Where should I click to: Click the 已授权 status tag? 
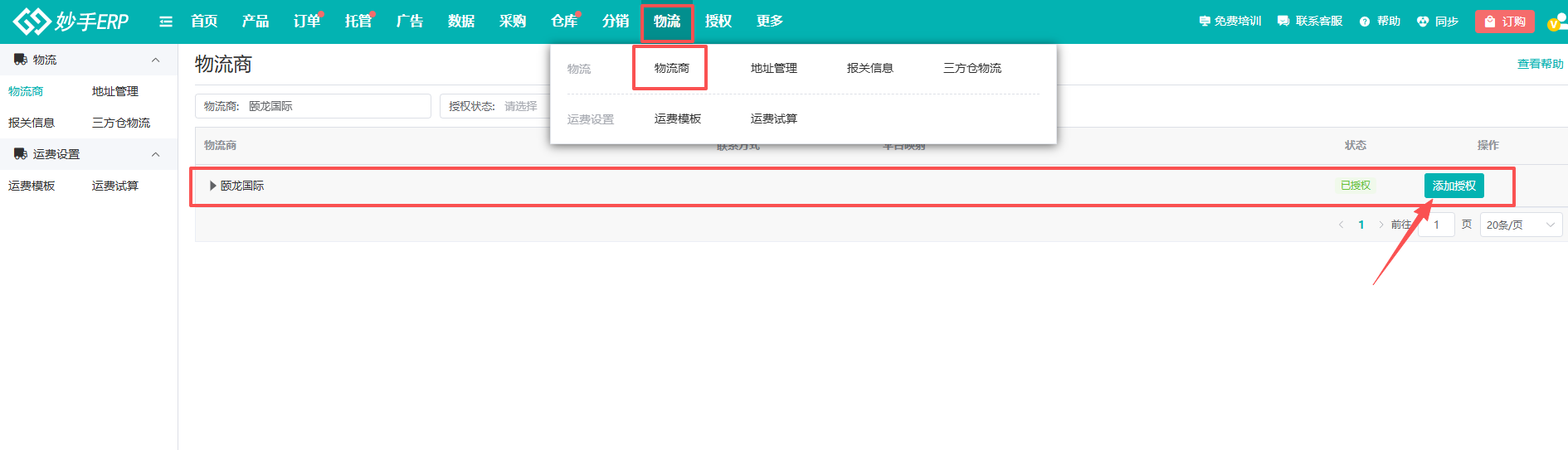pyautogui.click(x=1356, y=186)
